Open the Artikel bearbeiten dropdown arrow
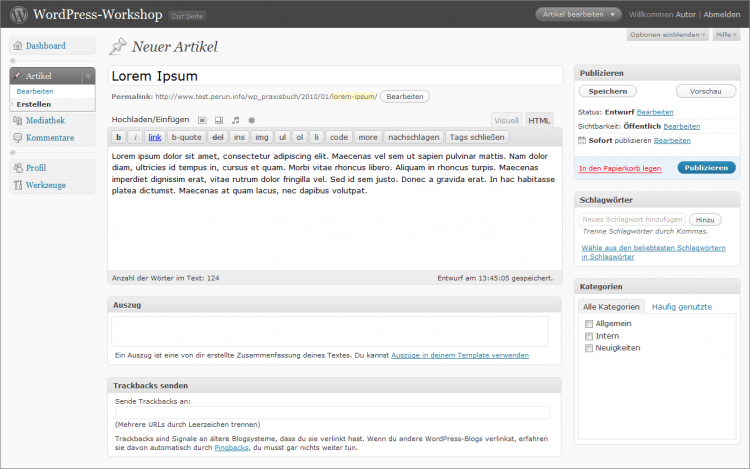750x469 pixels. click(x=613, y=15)
